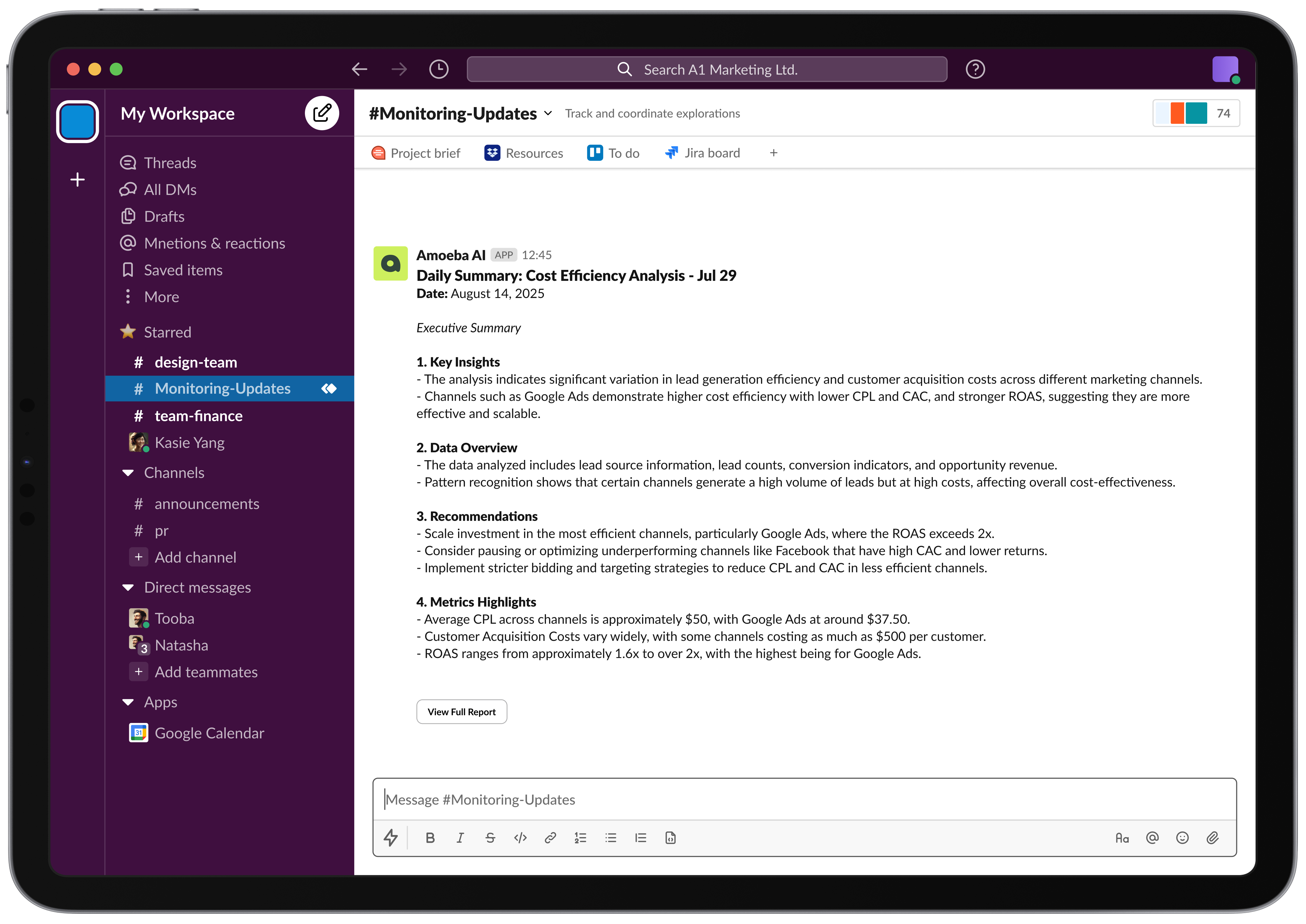Viewport: 1306px width, 924px height.
Task: Click Add channel
Action: [x=183, y=557]
